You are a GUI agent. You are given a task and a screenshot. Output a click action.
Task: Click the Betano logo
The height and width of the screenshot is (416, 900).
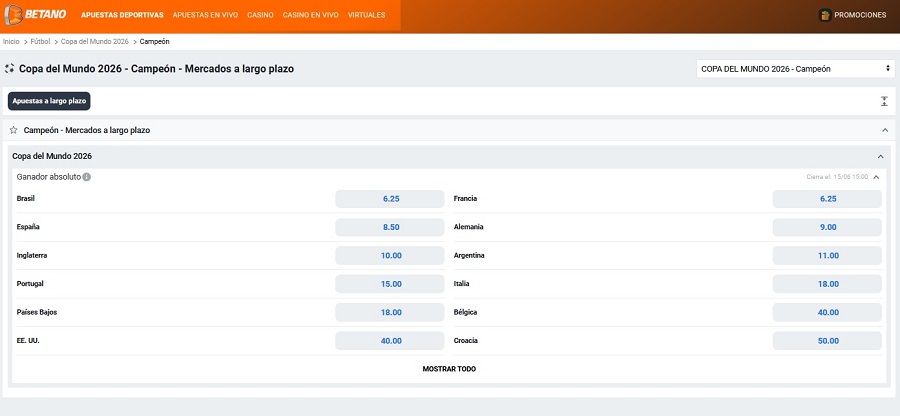(35, 14)
